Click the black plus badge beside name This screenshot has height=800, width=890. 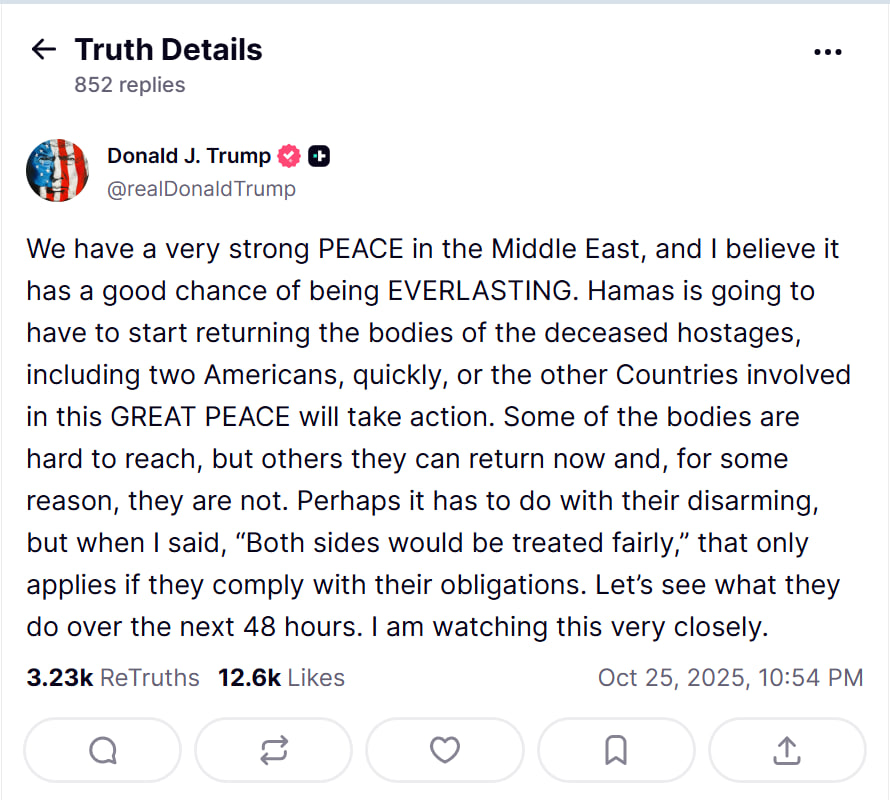click(x=319, y=156)
